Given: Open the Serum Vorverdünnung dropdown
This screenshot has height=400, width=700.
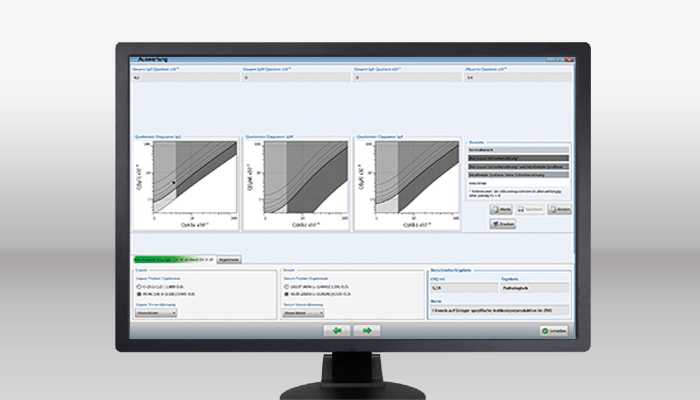Looking at the screenshot, I should tap(302, 312).
